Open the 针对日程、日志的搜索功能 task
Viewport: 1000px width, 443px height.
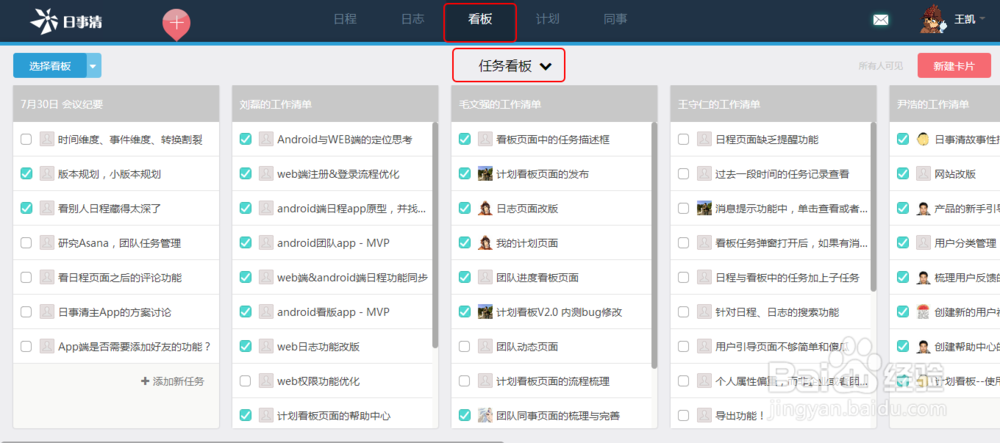777,312
